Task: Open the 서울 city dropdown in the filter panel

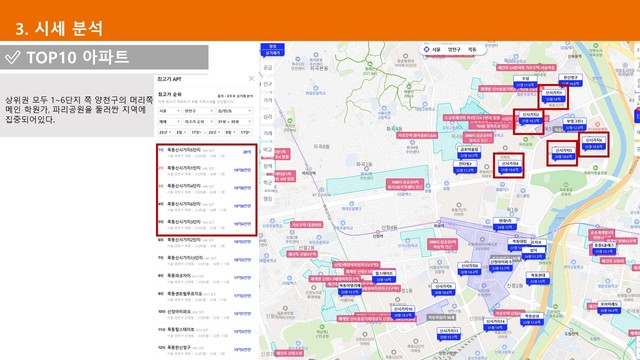Action: click(x=169, y=111)
